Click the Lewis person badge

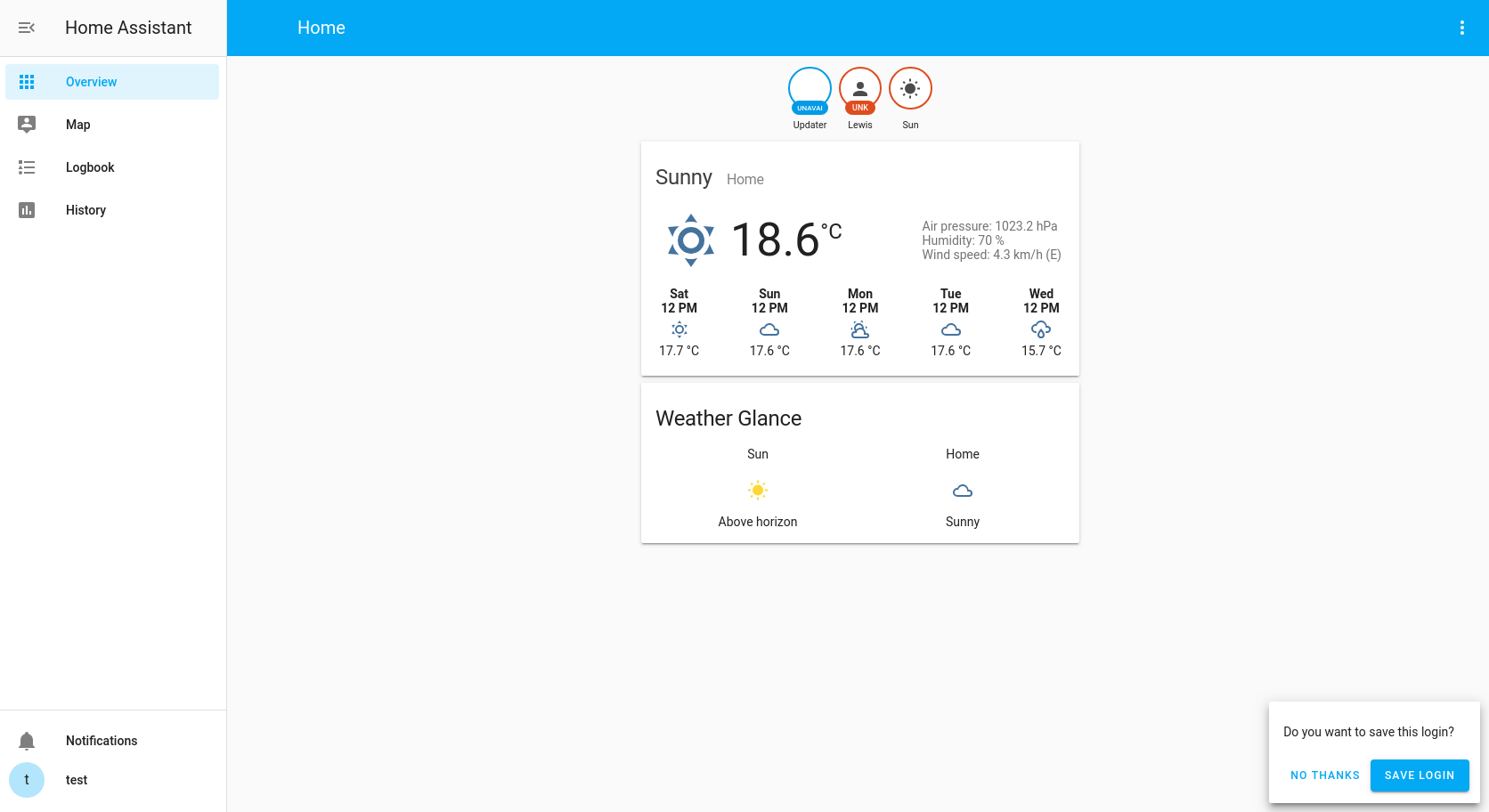pos(859,88)
